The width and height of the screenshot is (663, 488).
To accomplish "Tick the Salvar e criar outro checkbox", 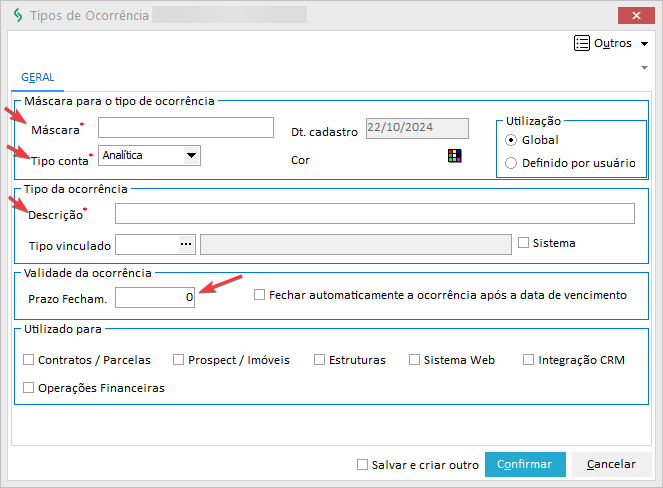I will point(363,465).
